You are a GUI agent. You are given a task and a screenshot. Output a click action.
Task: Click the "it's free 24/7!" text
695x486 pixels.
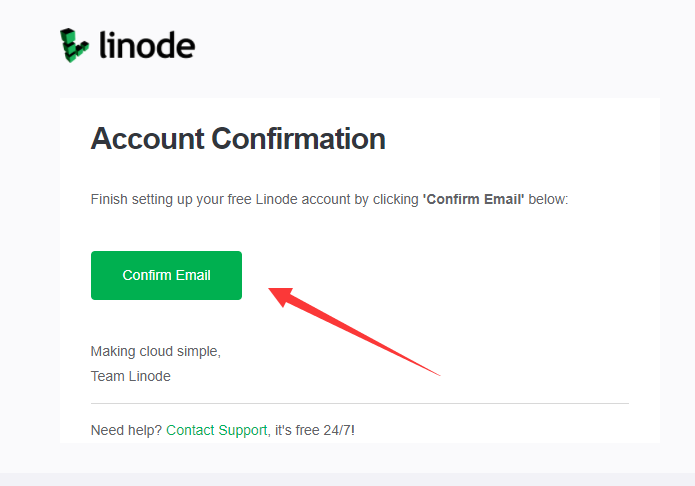[315, 430]
